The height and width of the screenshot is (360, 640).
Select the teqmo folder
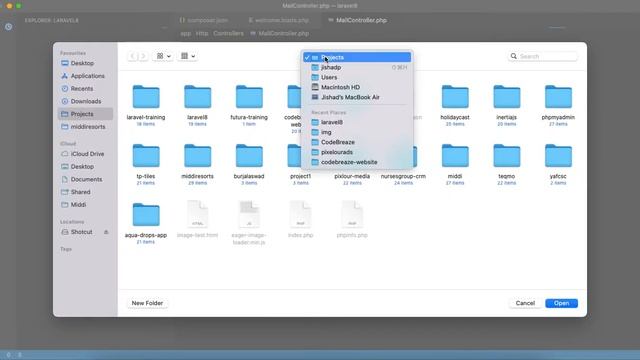coord(507,156)
